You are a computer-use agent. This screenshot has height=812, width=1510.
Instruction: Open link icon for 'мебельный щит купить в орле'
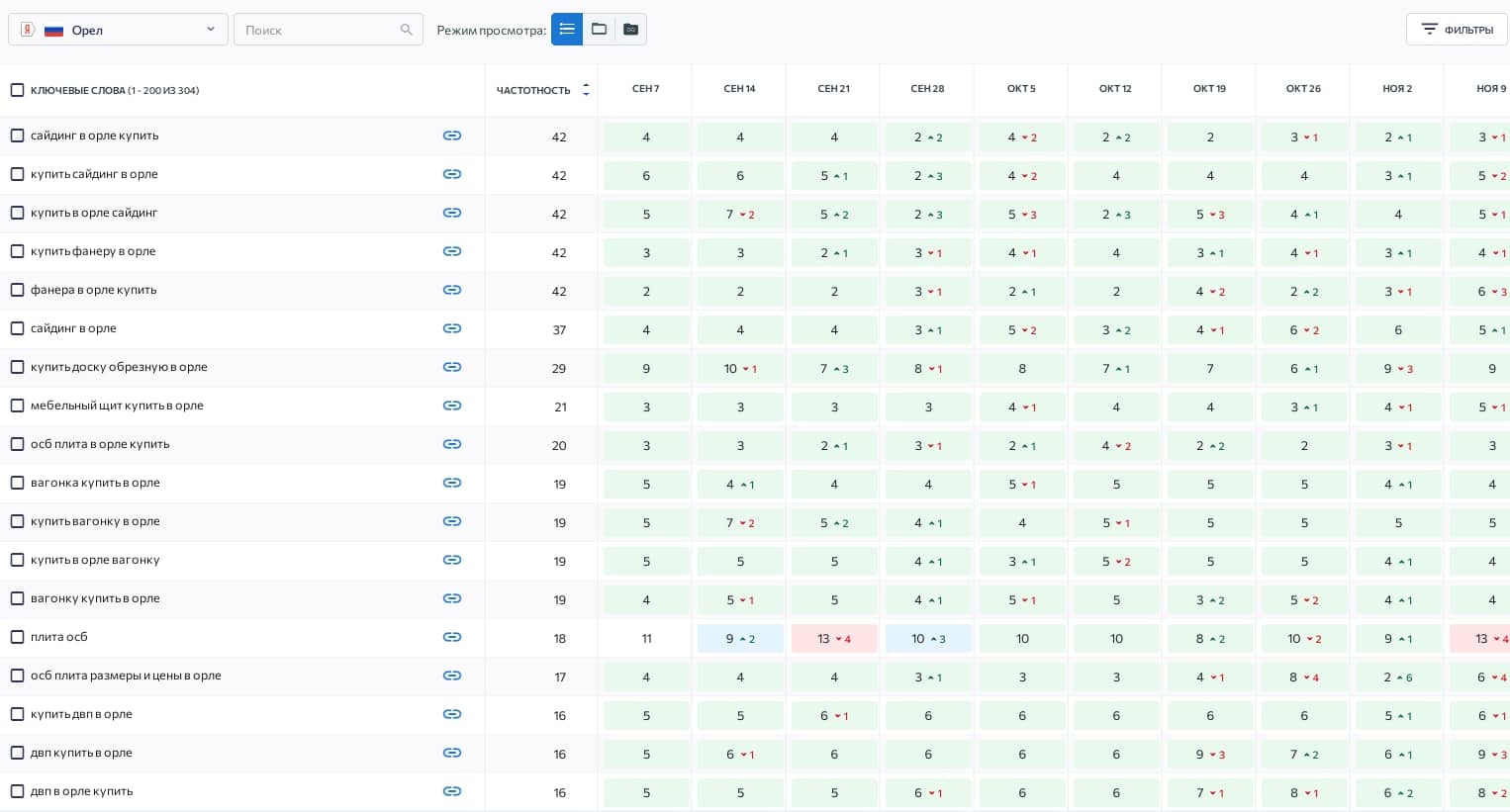coord(452,406)
